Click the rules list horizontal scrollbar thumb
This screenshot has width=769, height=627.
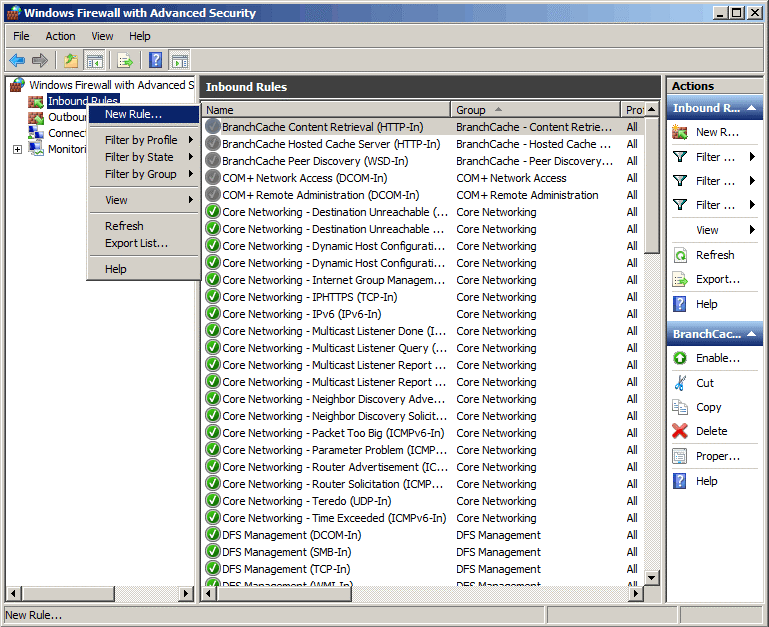coord(283,594)
